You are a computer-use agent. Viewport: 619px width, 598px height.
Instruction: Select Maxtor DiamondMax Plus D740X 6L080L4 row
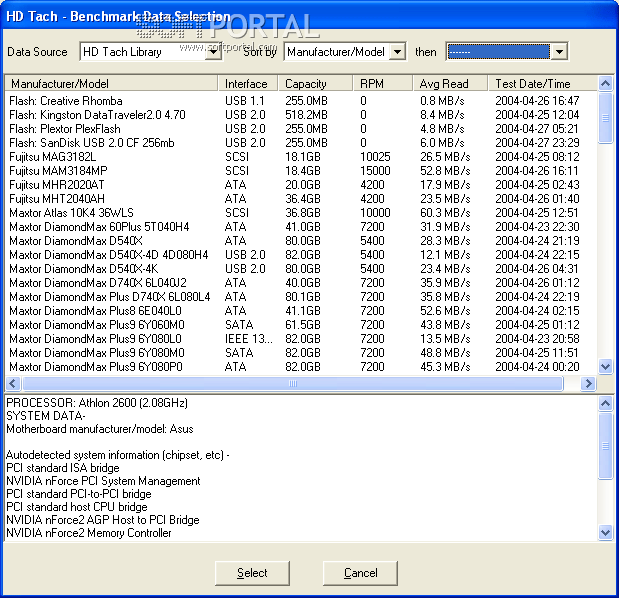coord(301,297)
